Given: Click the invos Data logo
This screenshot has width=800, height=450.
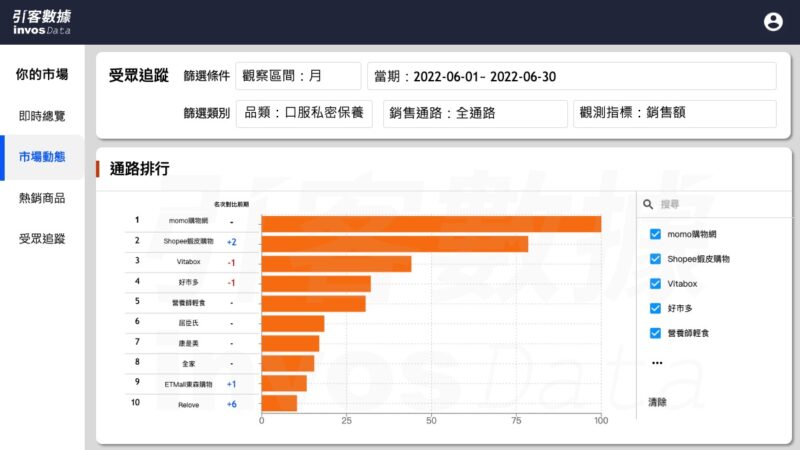Looking at the screenshot, I should 42,22.
